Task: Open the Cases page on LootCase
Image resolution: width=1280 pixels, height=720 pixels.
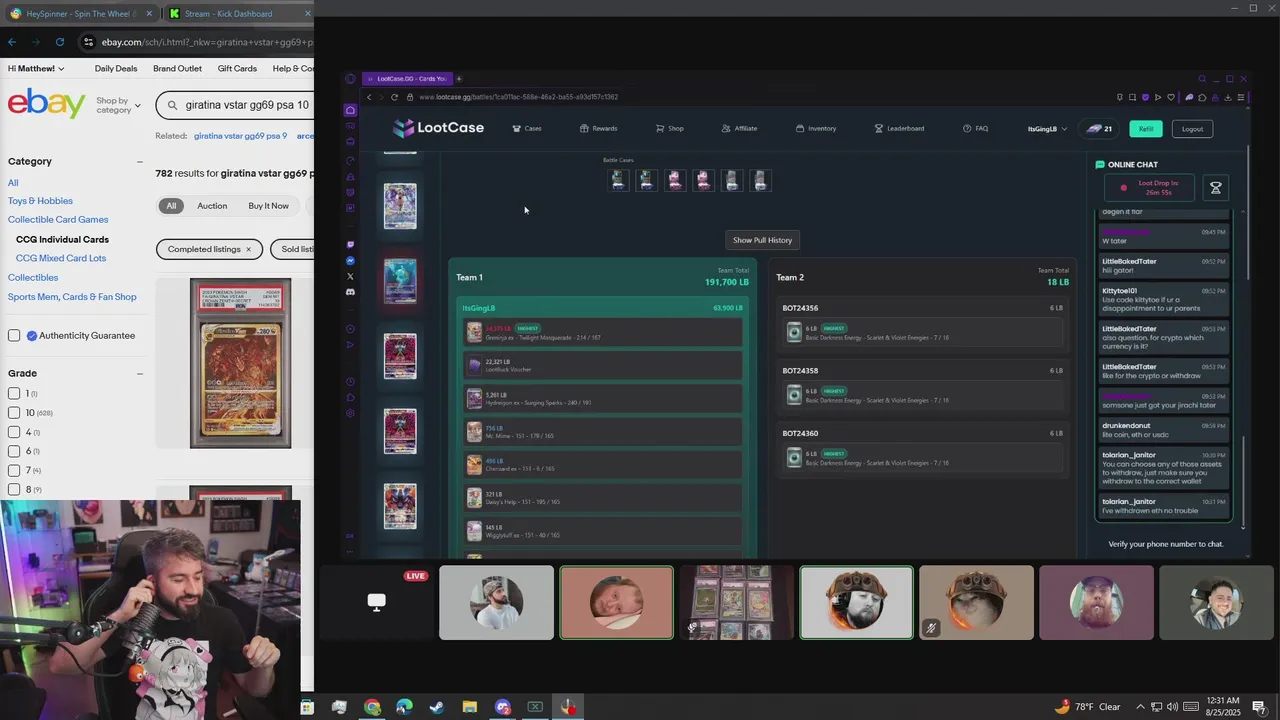Action: tap(527, 128)
